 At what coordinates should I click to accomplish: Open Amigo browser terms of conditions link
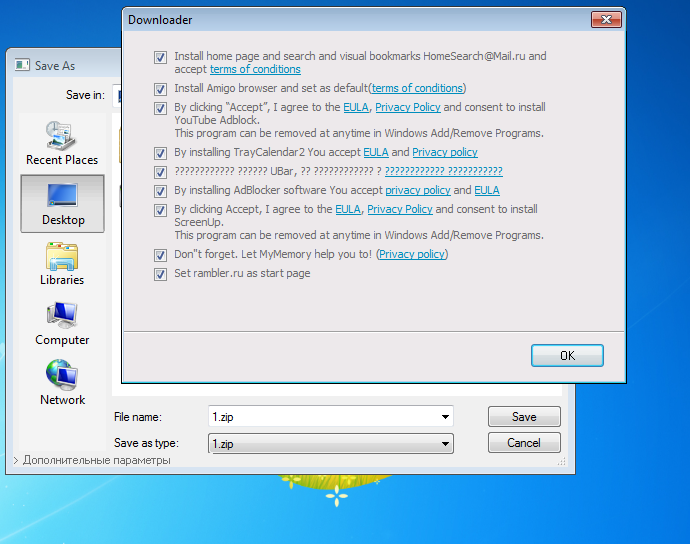pos(417,88)
